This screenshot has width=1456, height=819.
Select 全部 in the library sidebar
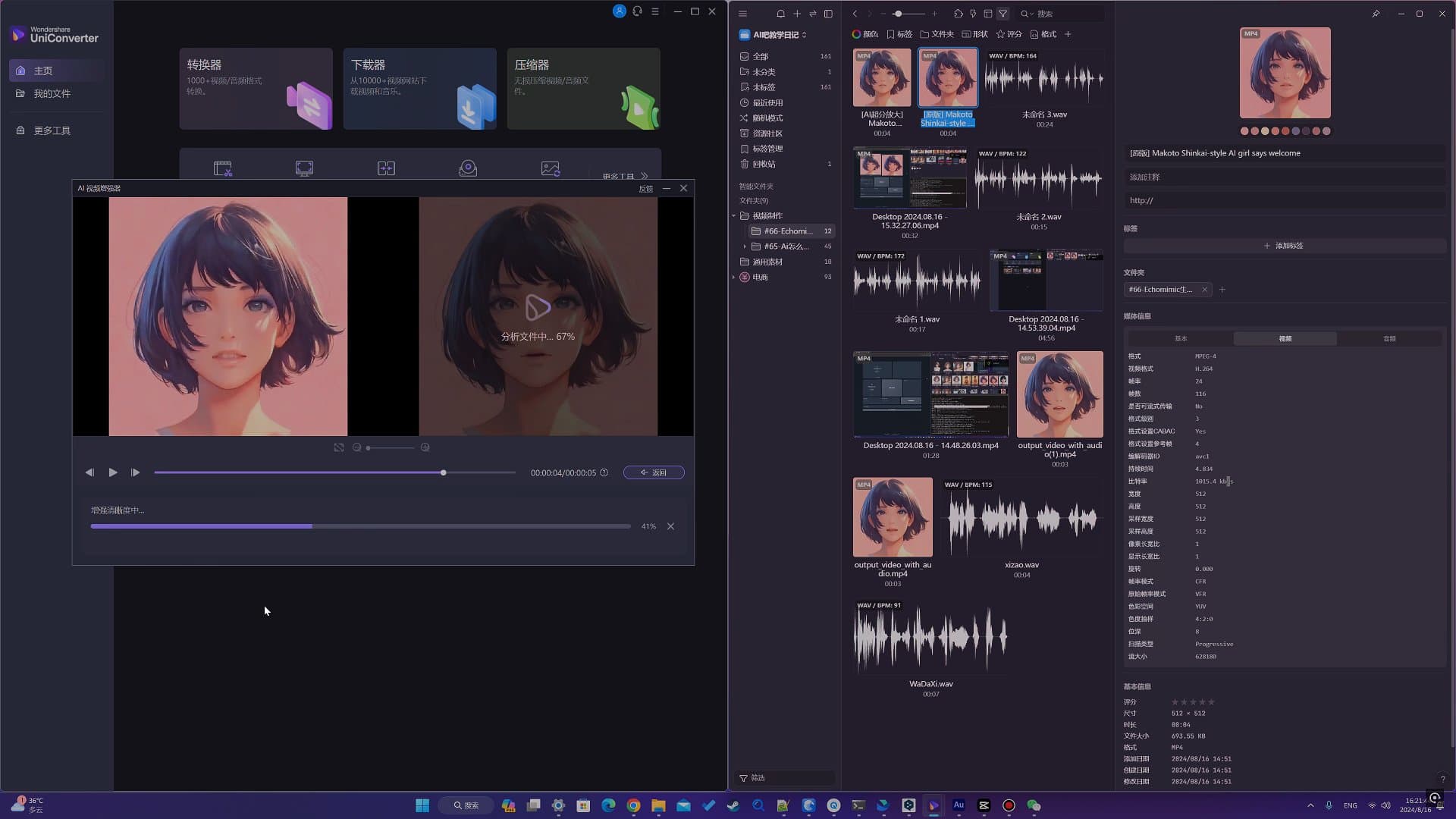tap(786, 56)
